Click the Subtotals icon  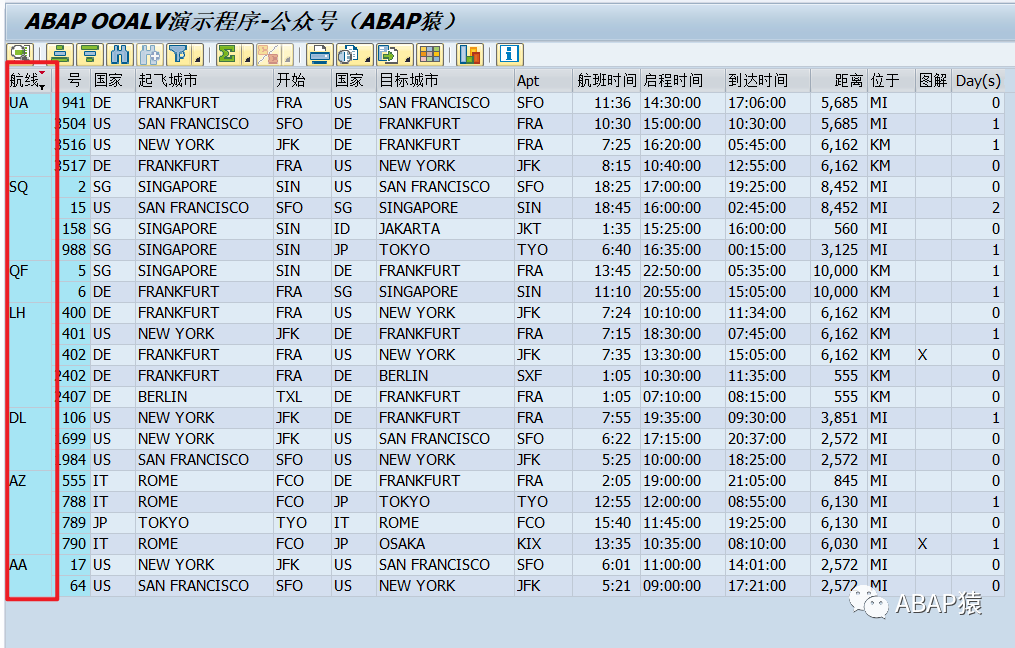pos(268,54)
